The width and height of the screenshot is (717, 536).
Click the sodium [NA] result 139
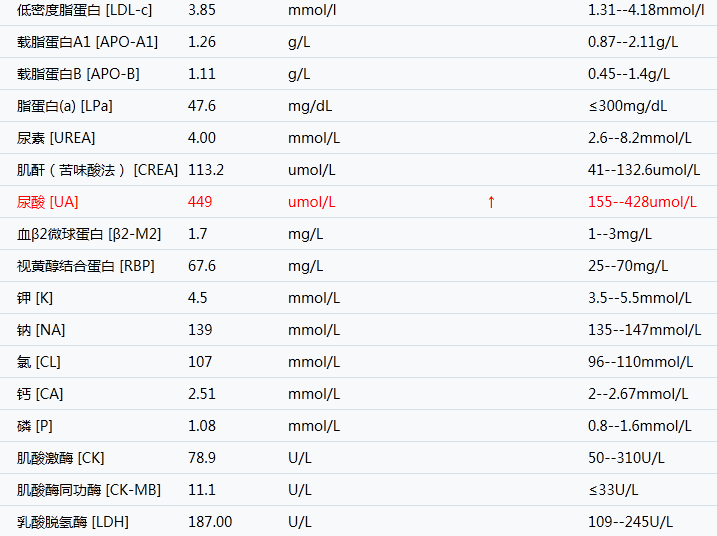coord(200,330)
